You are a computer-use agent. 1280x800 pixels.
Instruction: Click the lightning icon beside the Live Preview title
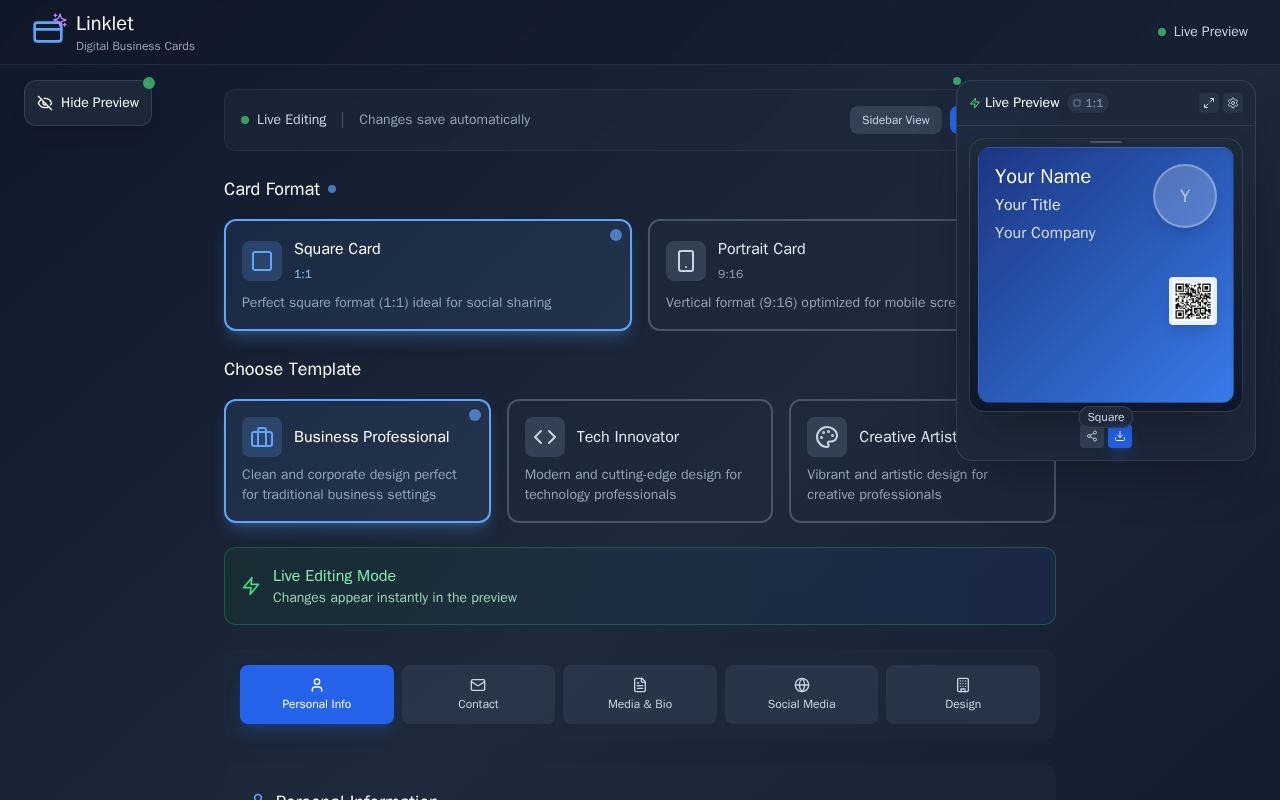point(975,103)
